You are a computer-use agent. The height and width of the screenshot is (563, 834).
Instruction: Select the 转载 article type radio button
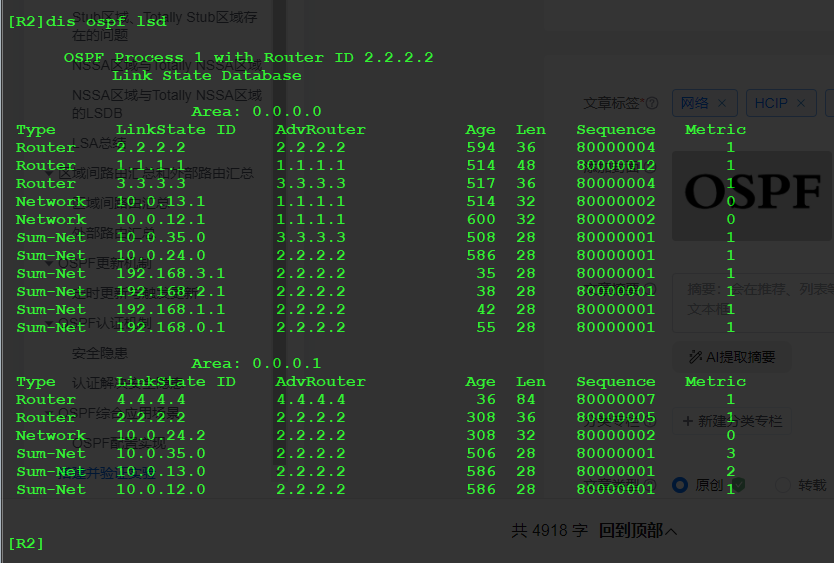783,485
